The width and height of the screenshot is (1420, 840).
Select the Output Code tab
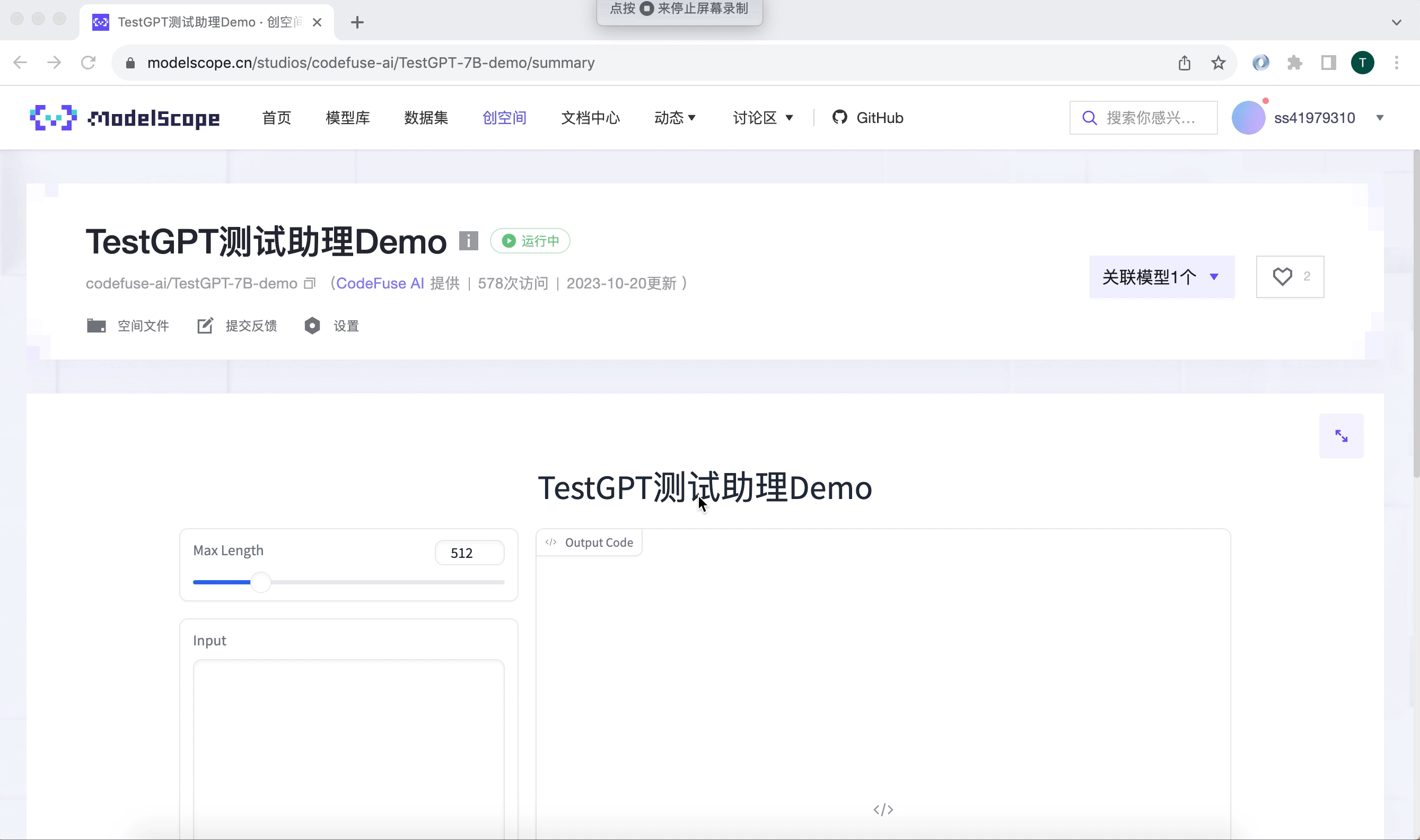589,542
